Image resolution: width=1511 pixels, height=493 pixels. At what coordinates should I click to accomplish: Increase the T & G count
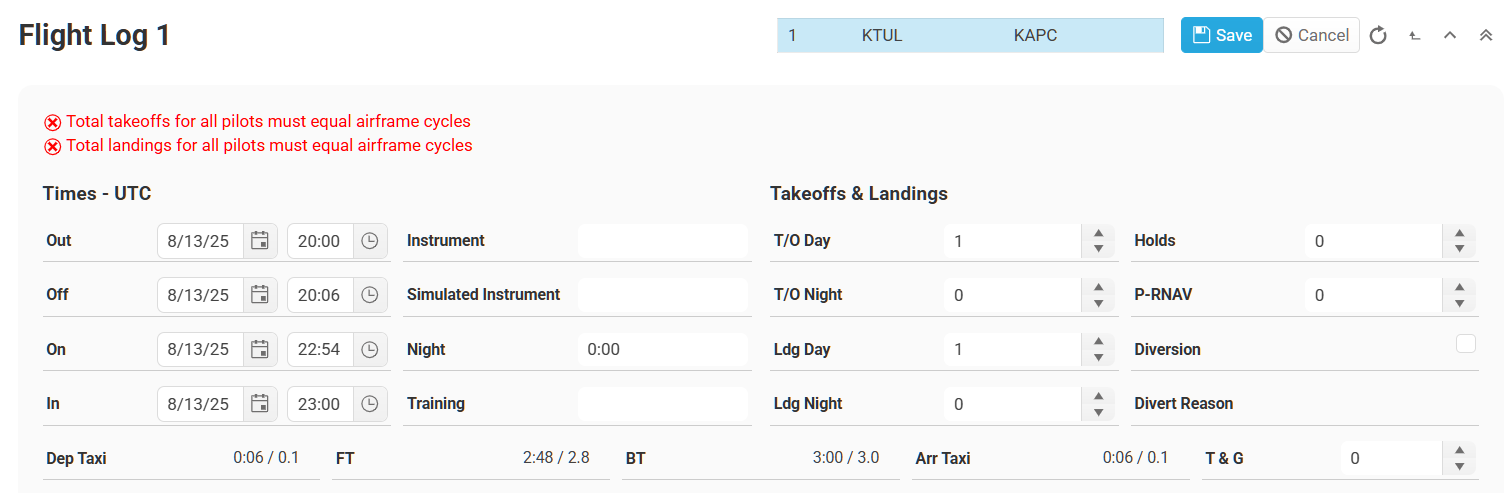[1459, 451]
